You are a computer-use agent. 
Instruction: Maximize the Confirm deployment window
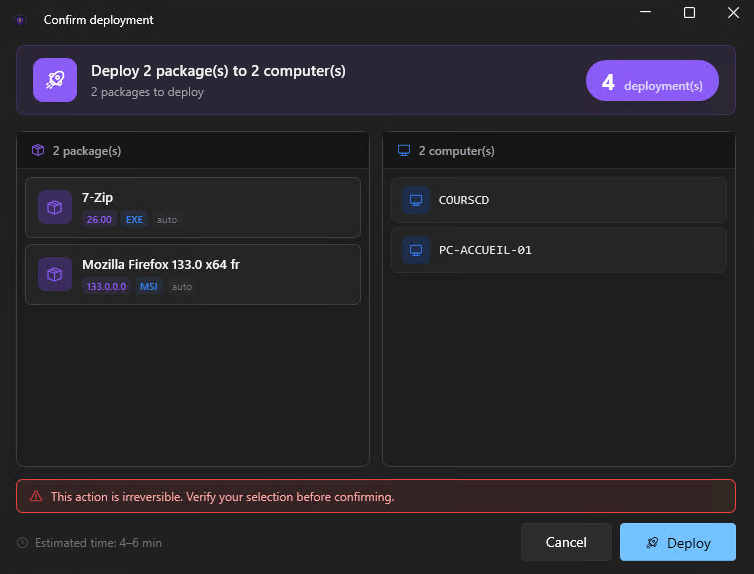click(x=689, y=13)
